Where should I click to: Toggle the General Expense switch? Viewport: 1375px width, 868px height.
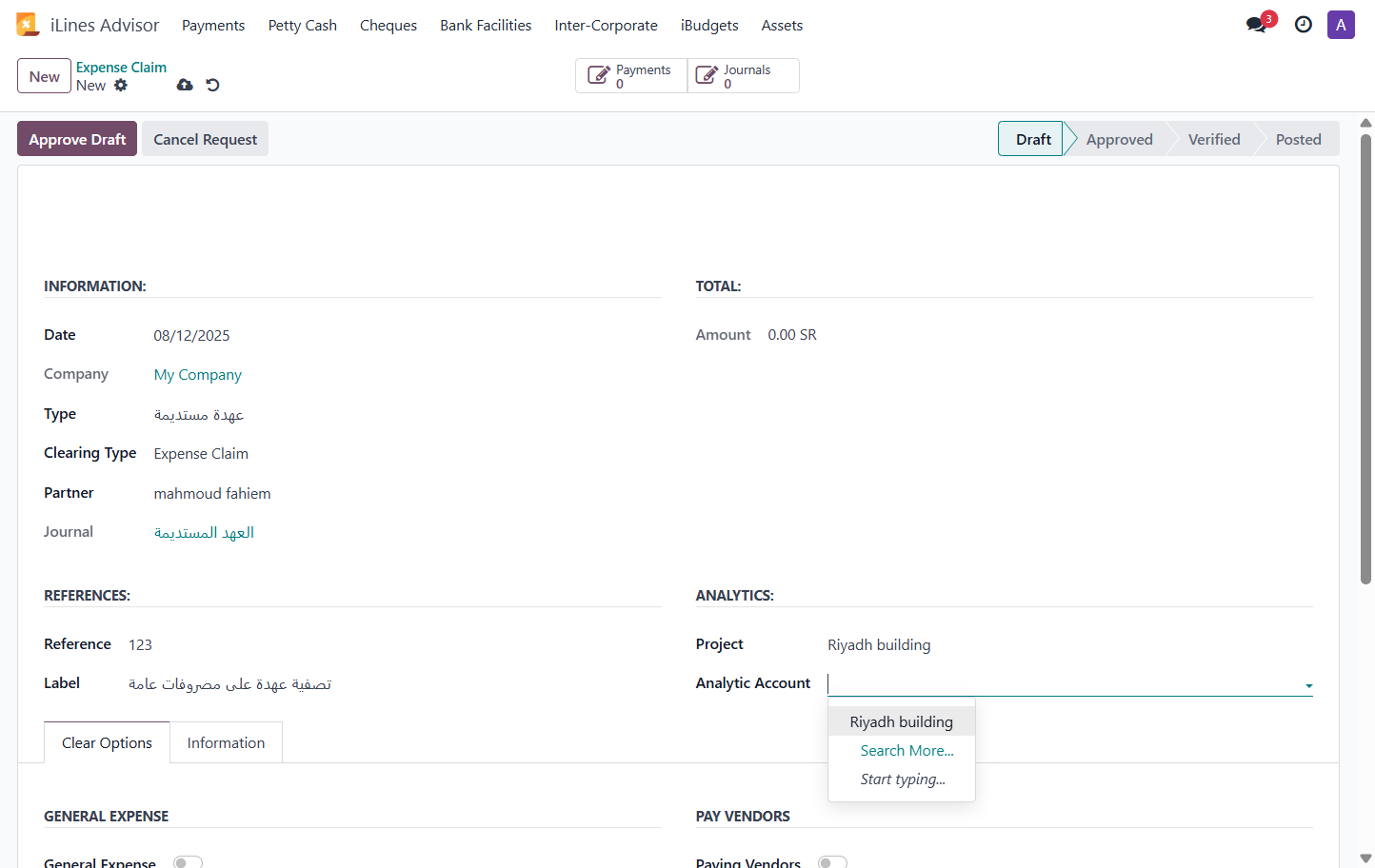(x=188, y=862)
